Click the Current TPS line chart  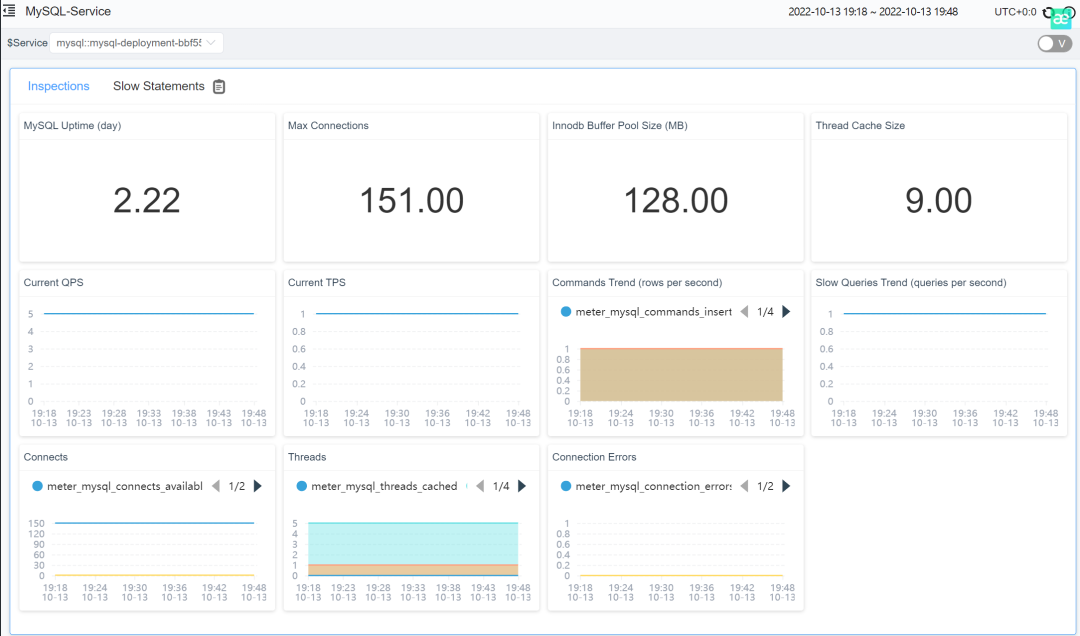tap(411, 365)
